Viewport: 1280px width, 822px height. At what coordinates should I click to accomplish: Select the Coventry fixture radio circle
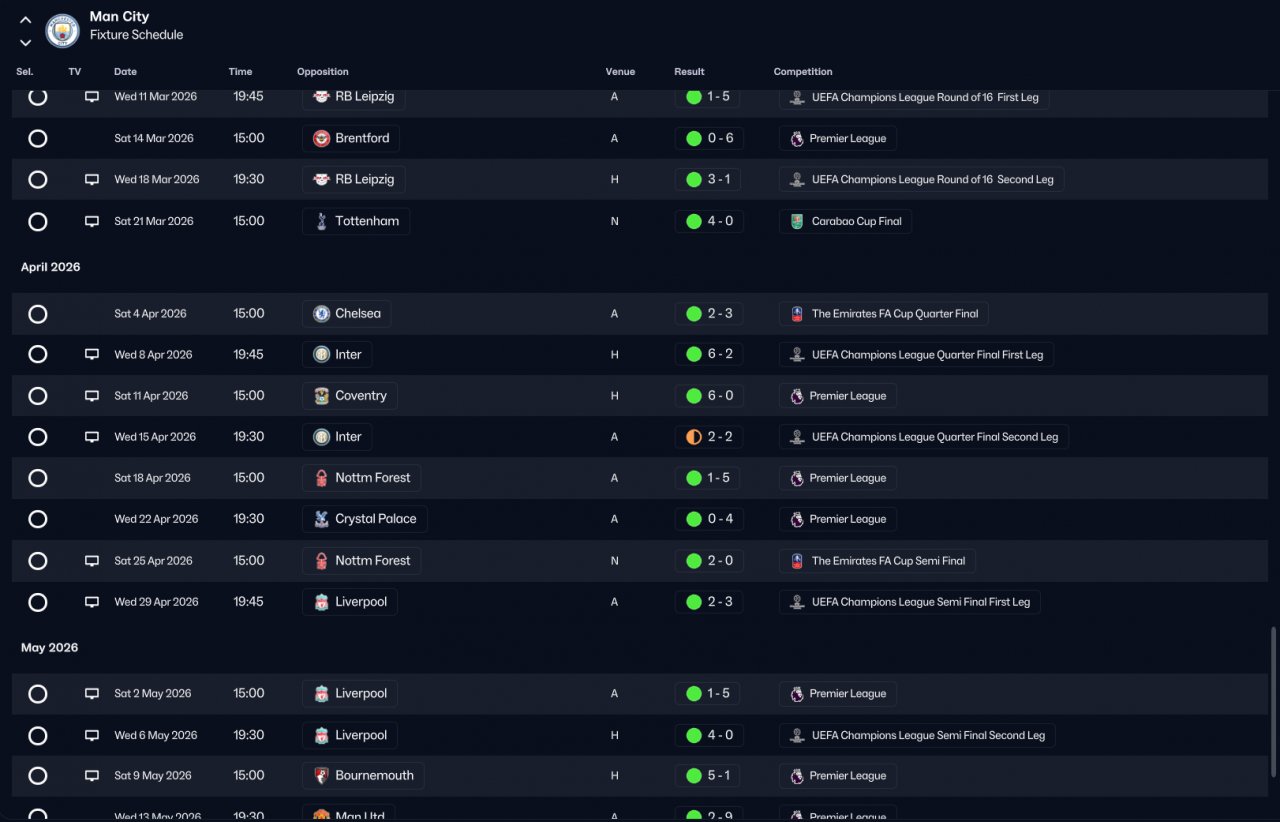[x=38, y=396]
